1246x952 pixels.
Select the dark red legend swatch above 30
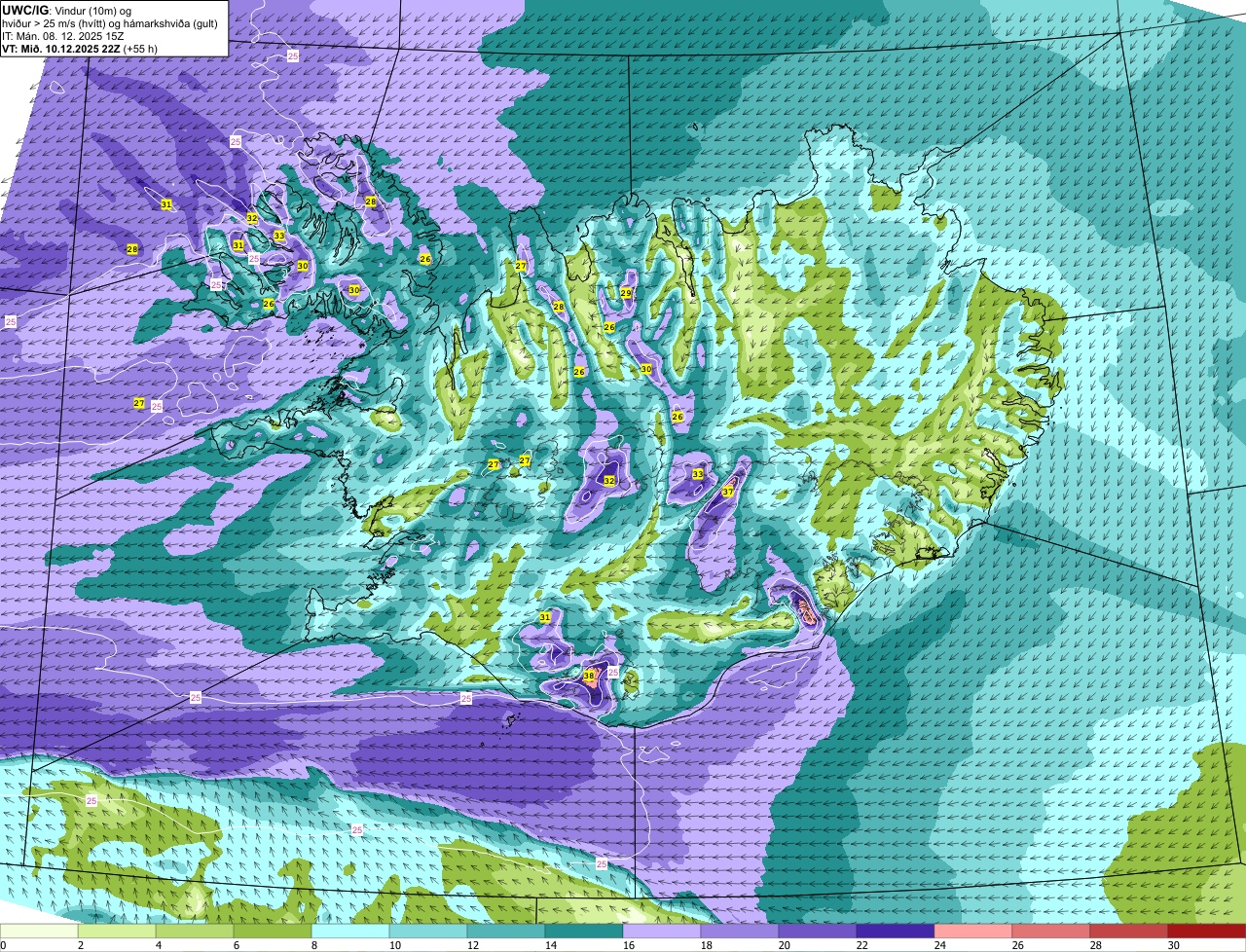[x=1207, y=931]
